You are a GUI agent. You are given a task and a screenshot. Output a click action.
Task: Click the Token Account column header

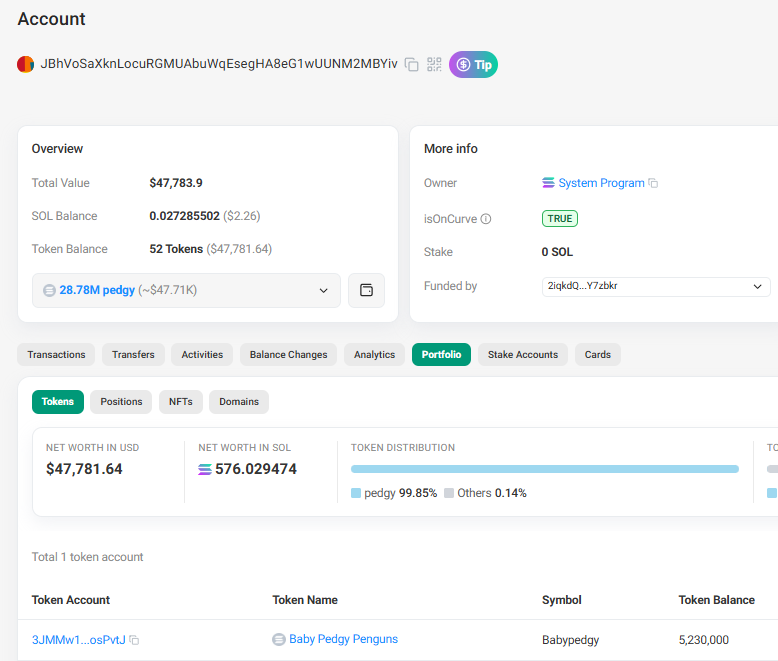click(x=70, y=600)
